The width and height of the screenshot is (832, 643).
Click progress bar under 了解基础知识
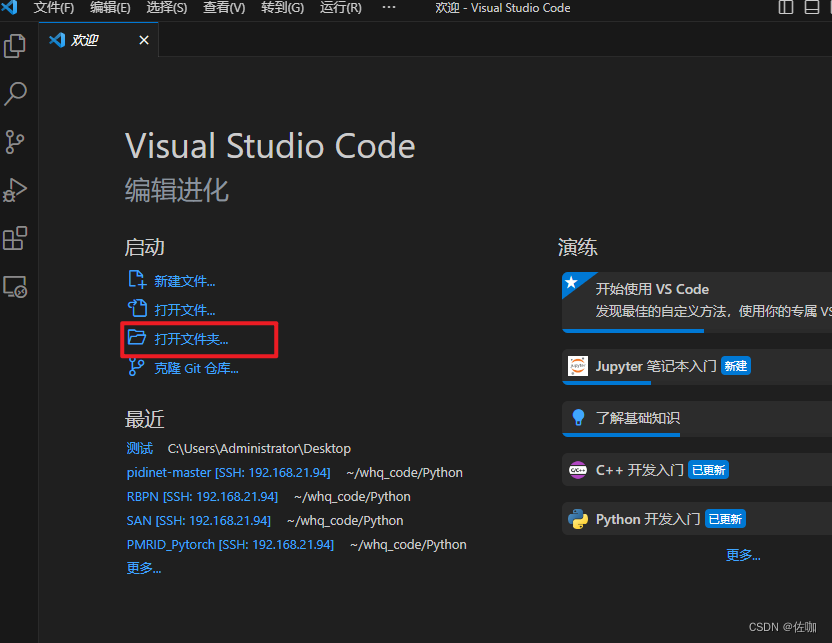(x=621, y=435)
